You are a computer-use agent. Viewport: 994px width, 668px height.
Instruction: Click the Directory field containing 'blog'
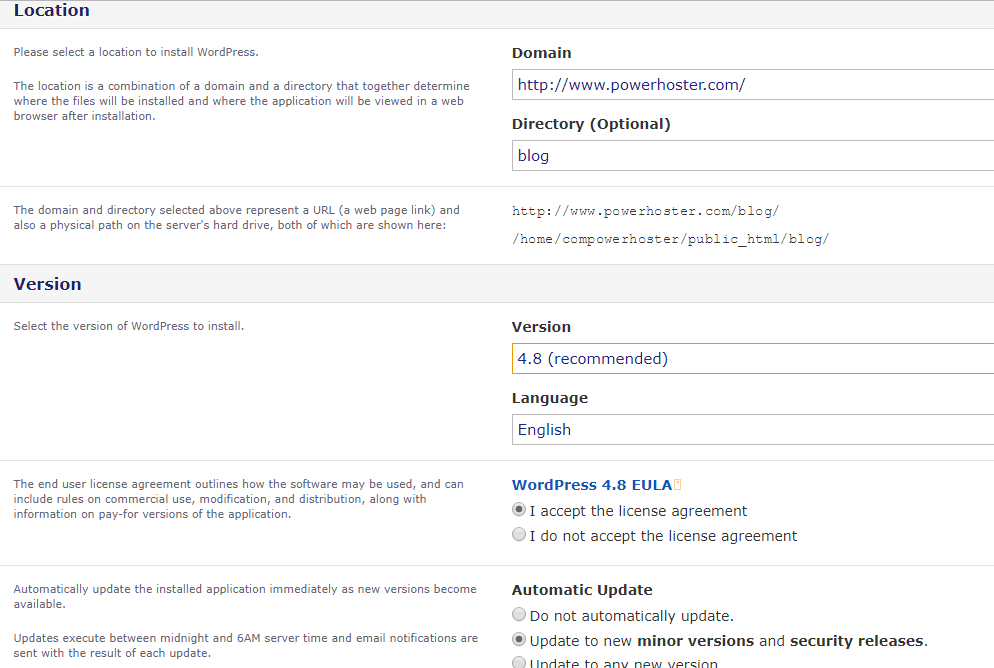coord(752,156)
